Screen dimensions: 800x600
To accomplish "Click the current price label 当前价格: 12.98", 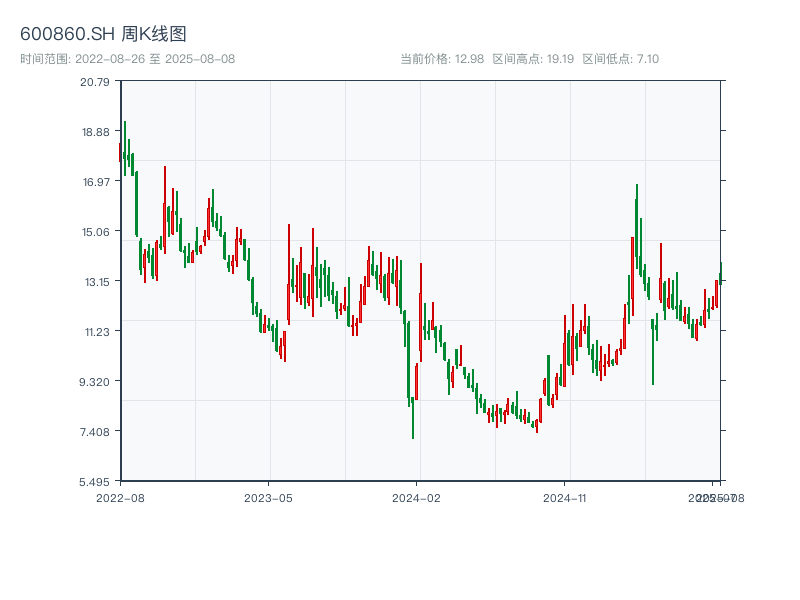I will pyautogui.click(x=442, y=59).
